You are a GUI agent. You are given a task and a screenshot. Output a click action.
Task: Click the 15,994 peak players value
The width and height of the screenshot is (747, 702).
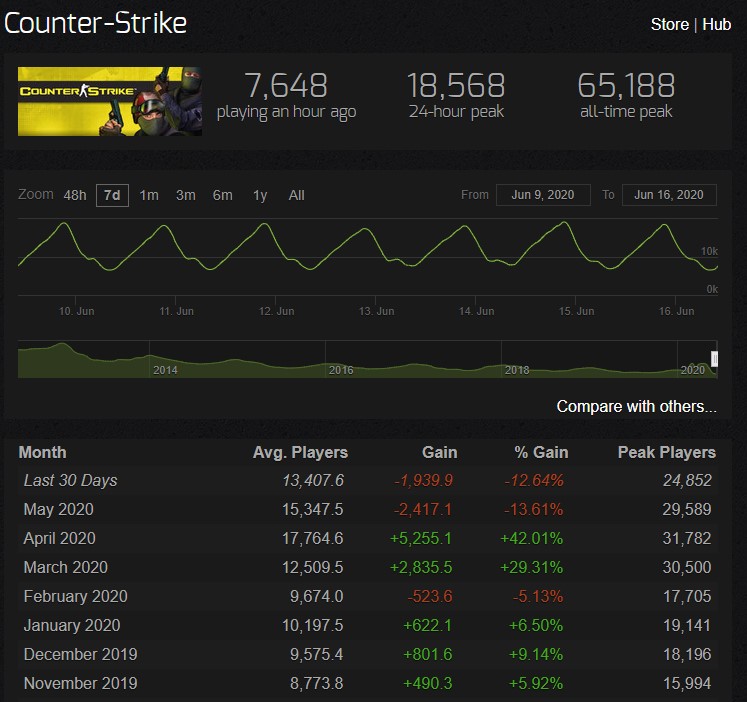coord(687,683)
